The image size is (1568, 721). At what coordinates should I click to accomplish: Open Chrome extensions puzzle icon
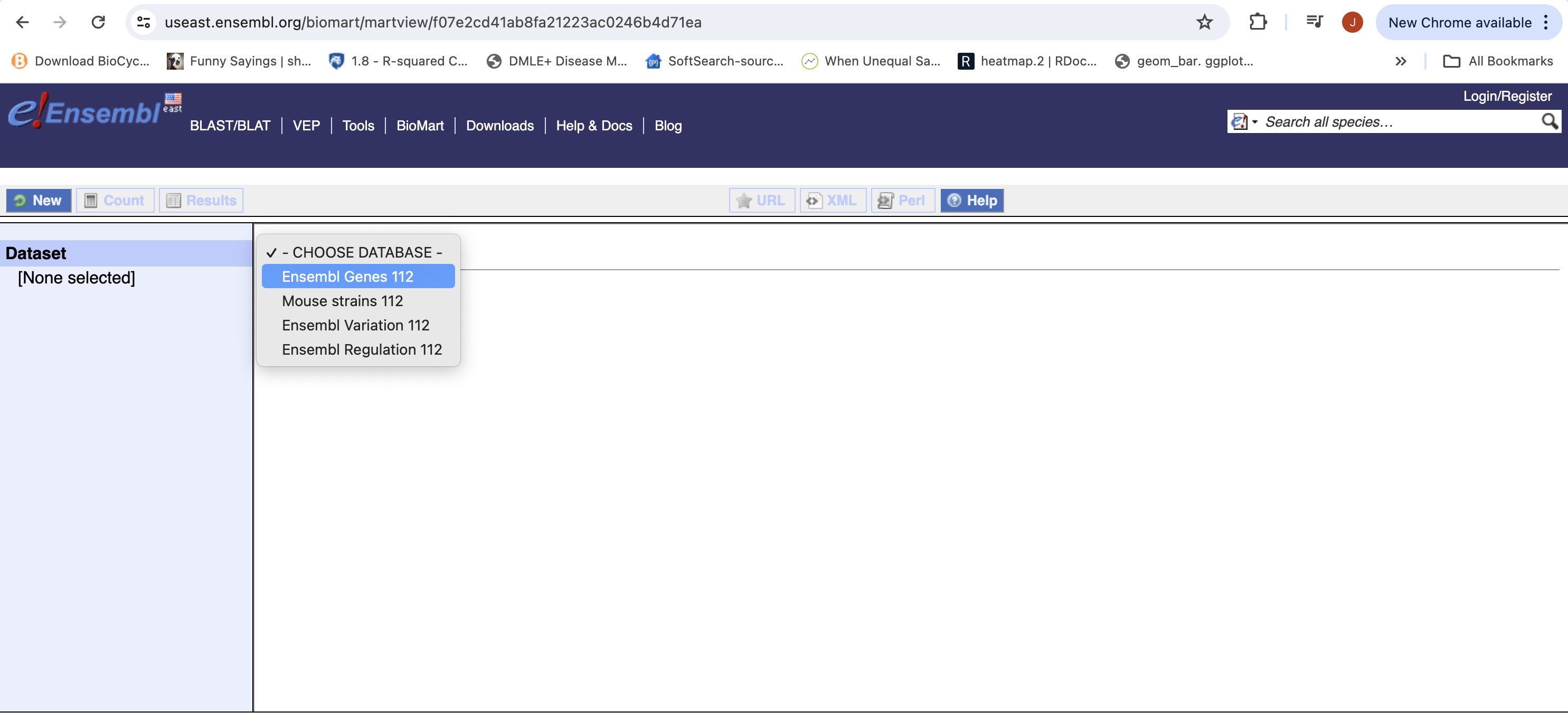1258,23
